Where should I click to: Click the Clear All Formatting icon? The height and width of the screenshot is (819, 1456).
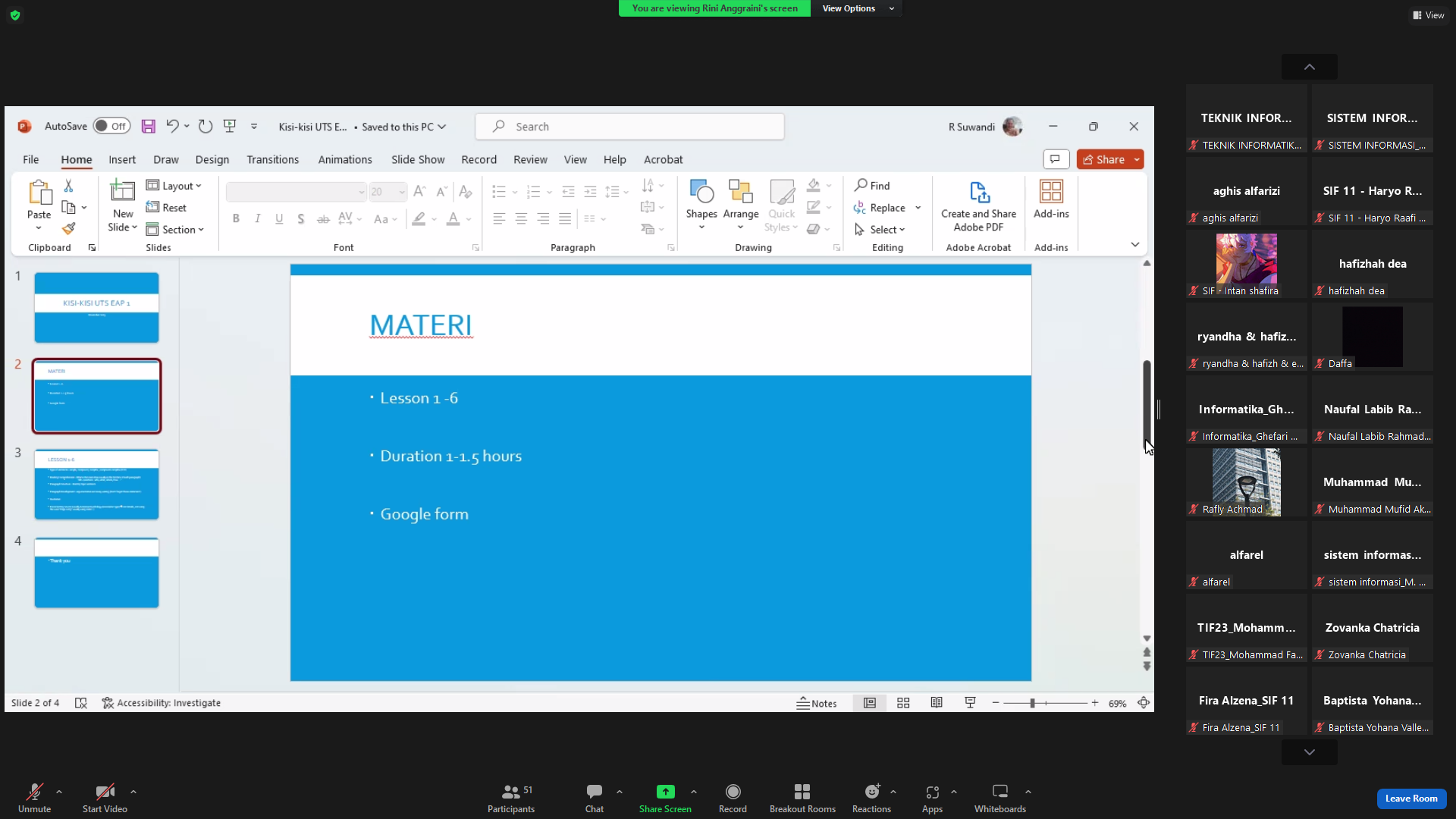466,192
